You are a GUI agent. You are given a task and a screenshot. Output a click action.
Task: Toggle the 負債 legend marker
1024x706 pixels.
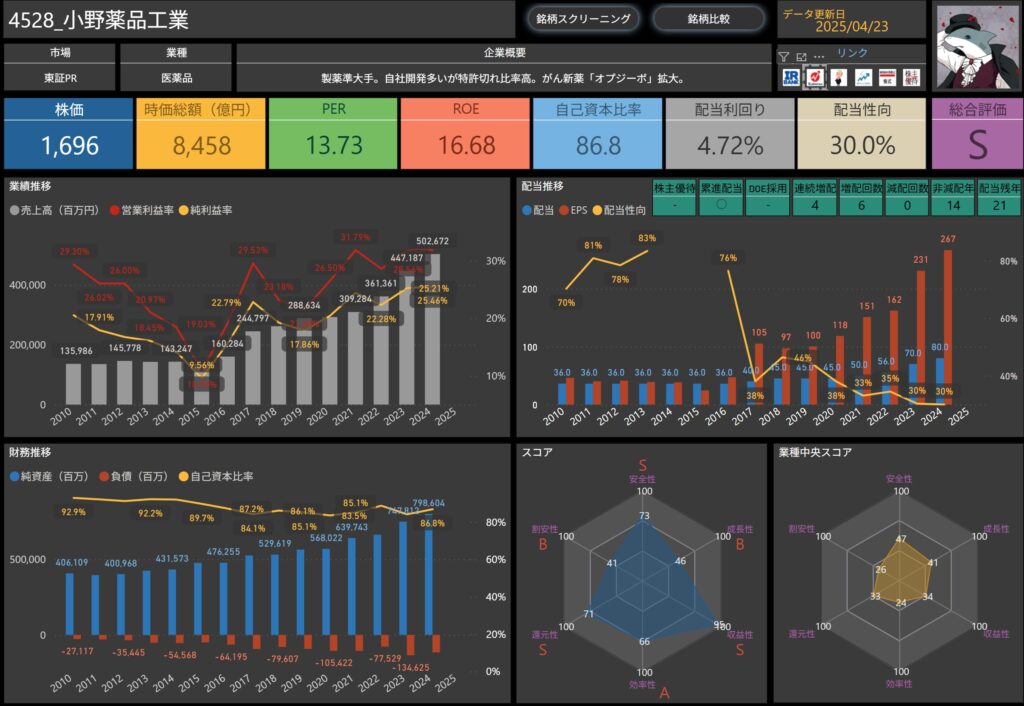click(x=104, y=477)
